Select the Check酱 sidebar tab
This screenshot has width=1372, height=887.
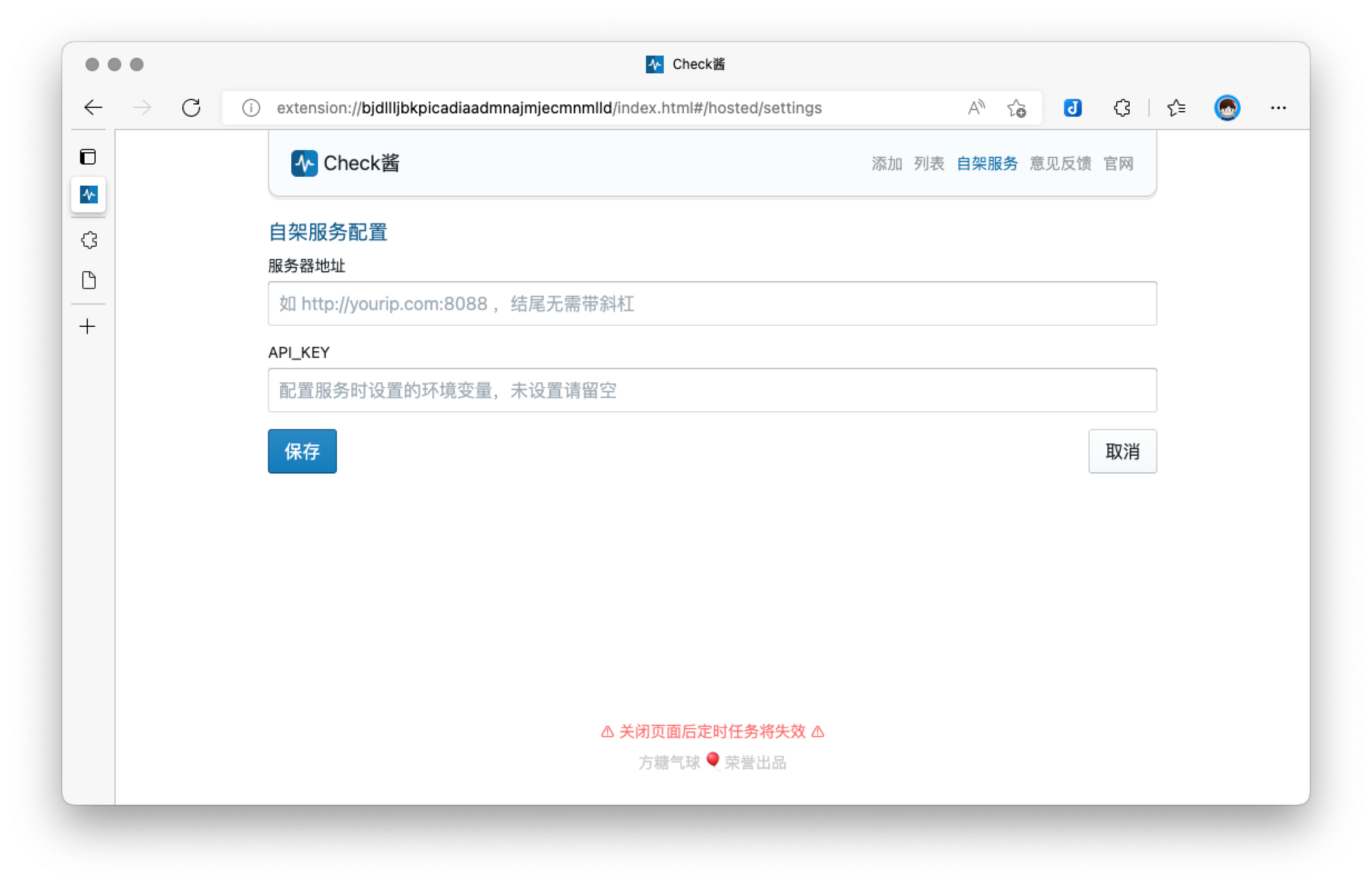click(89, 195)
